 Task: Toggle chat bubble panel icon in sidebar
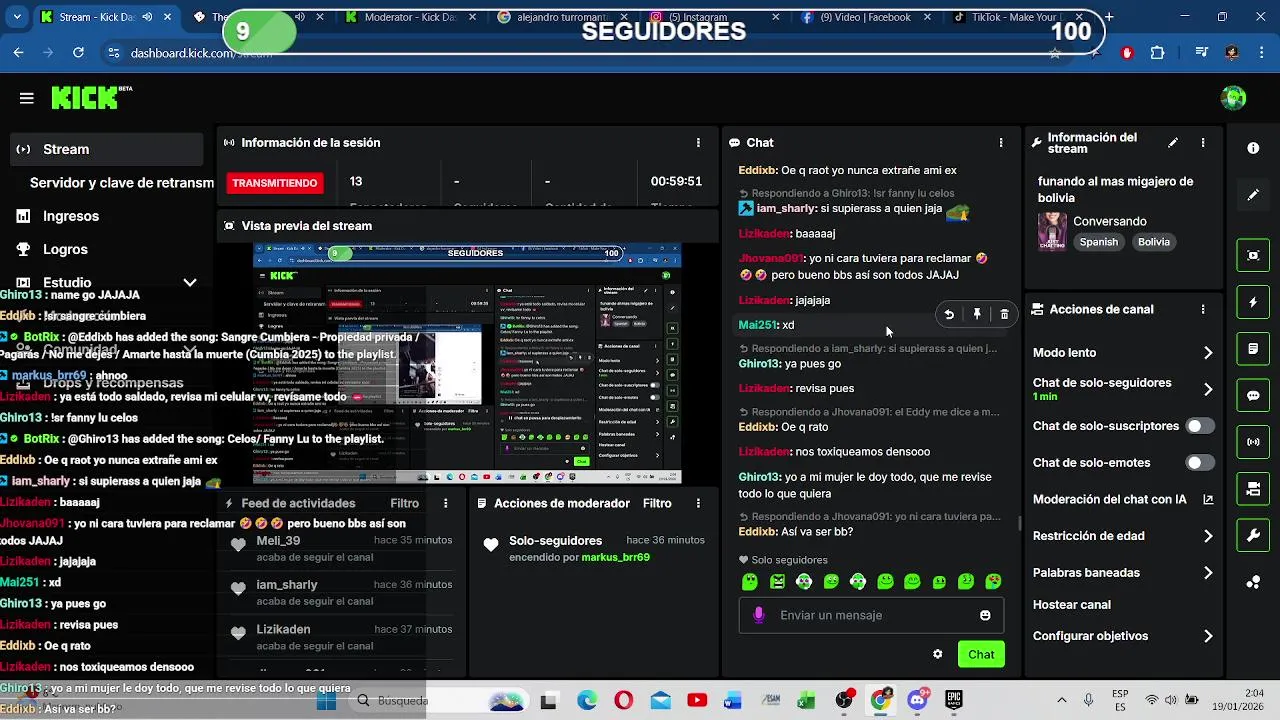click(1253, 396)
